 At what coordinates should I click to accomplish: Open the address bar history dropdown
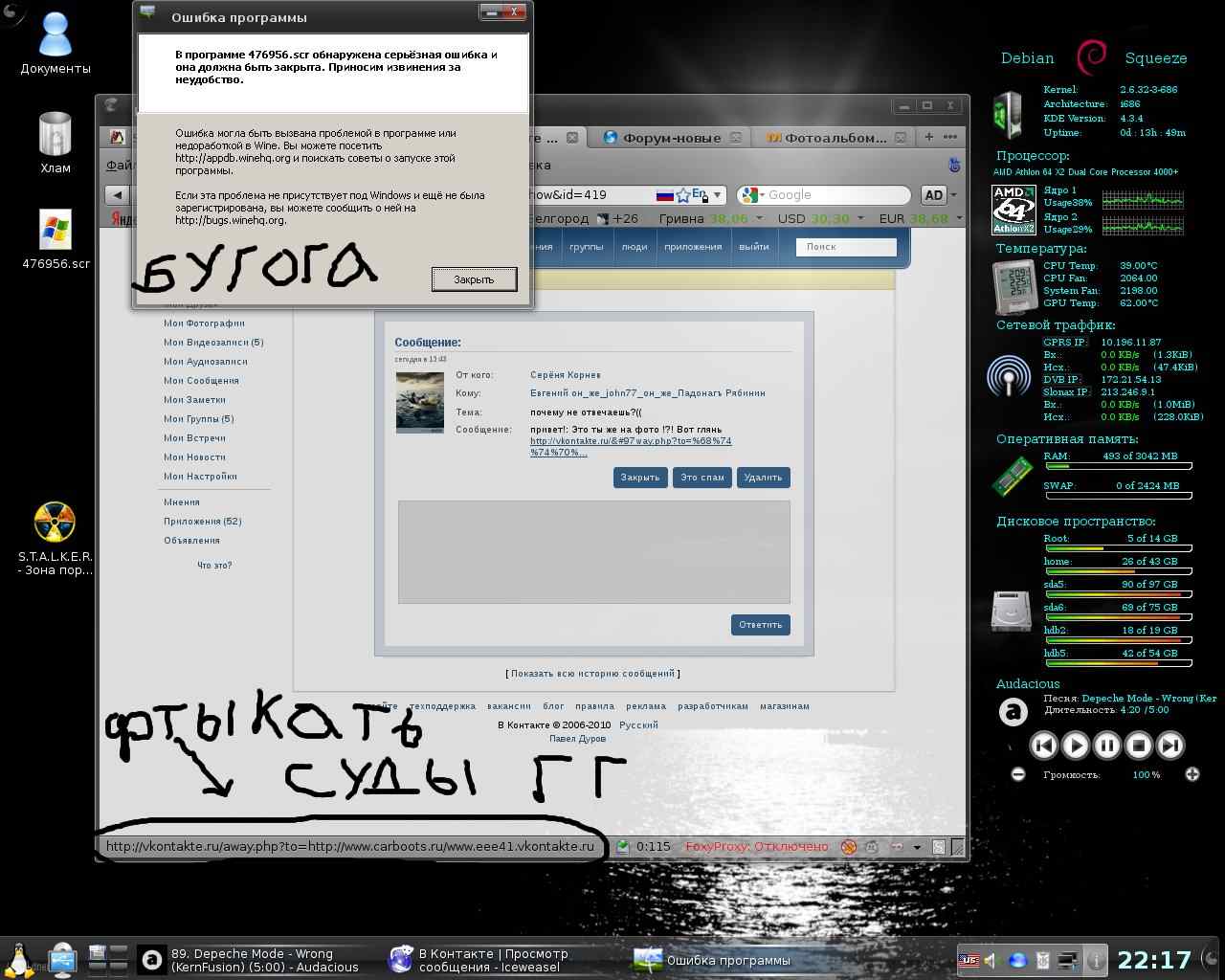[x=718, y=195]
